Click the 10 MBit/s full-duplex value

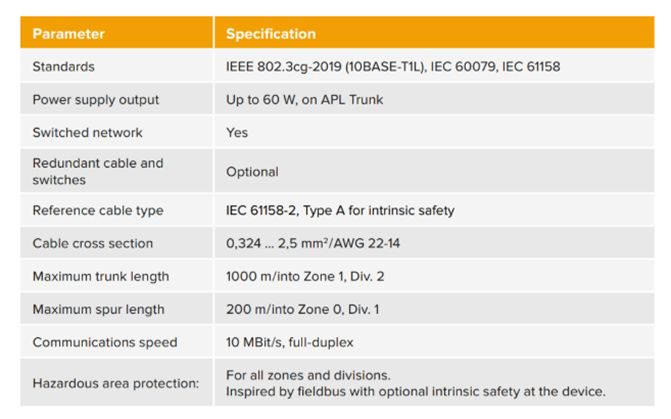[x=289, y=342]
